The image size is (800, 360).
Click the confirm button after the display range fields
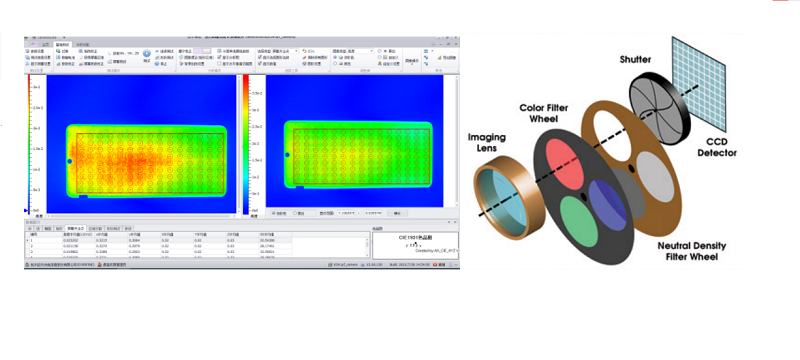tap(397, 213)
